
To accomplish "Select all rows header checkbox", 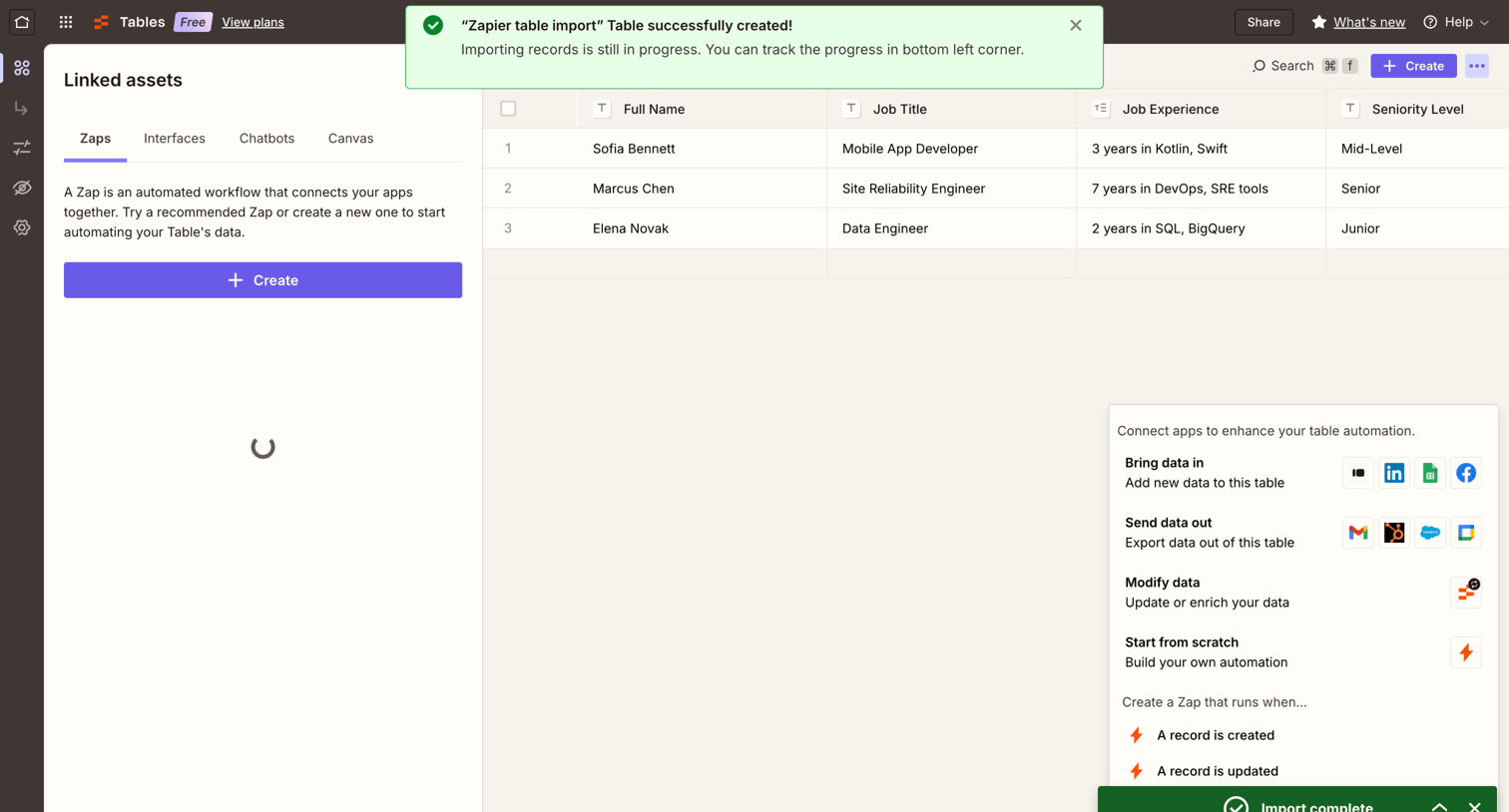I will (508, 109).
